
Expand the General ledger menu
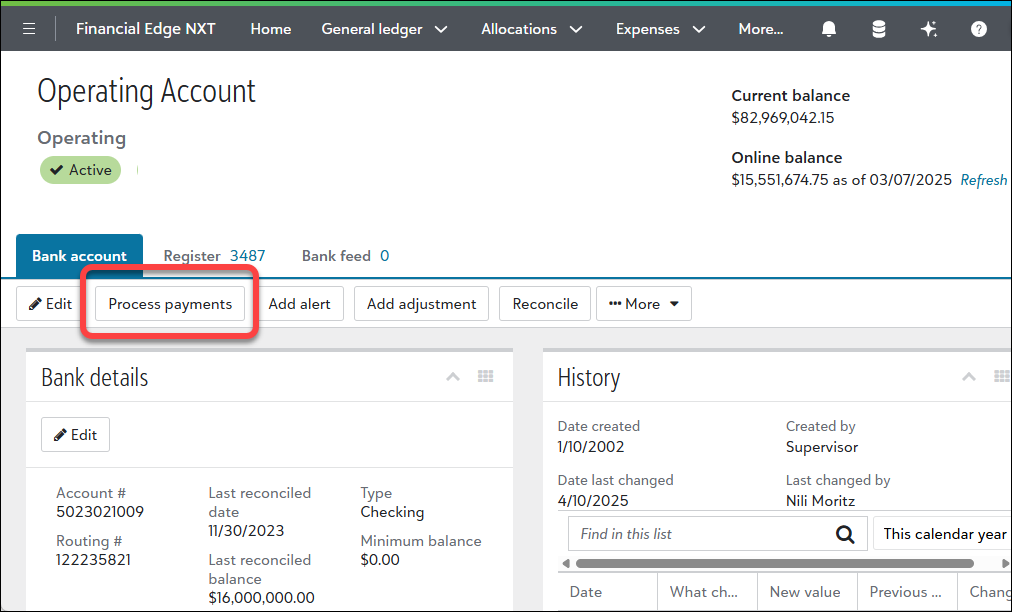coord(383,29)
